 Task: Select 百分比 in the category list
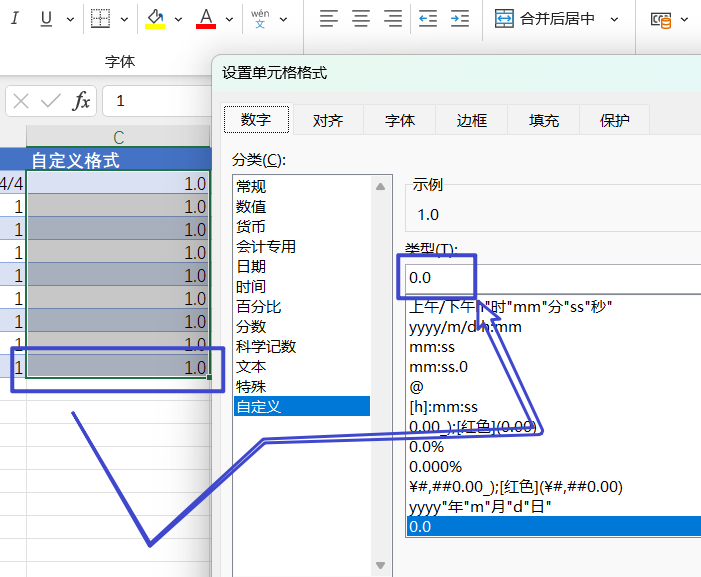point(259,306)
